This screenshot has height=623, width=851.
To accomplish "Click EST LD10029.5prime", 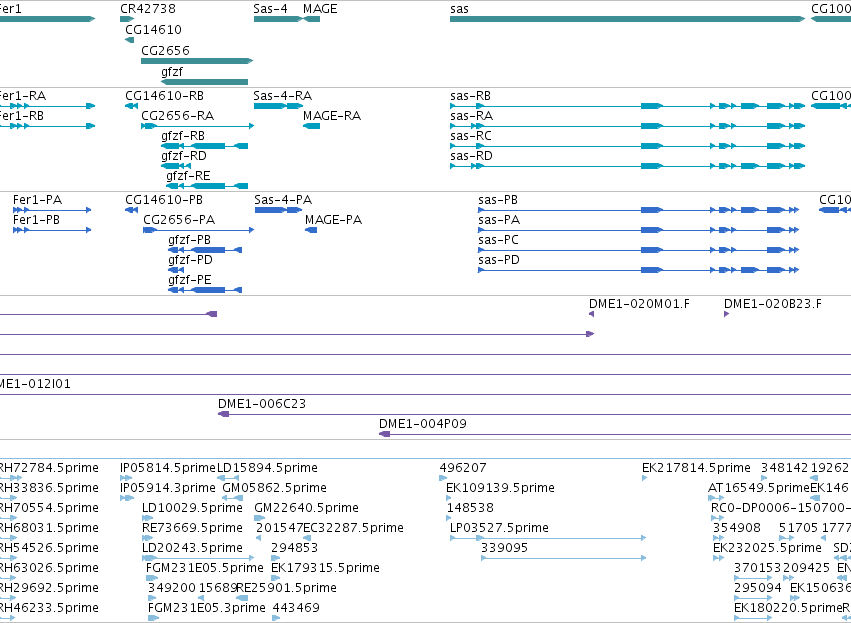I will pyautogui.click(x=148, y=518).
